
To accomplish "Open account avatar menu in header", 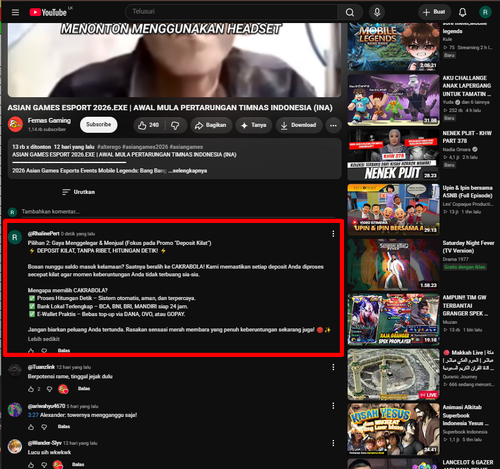I will [485, 12].
